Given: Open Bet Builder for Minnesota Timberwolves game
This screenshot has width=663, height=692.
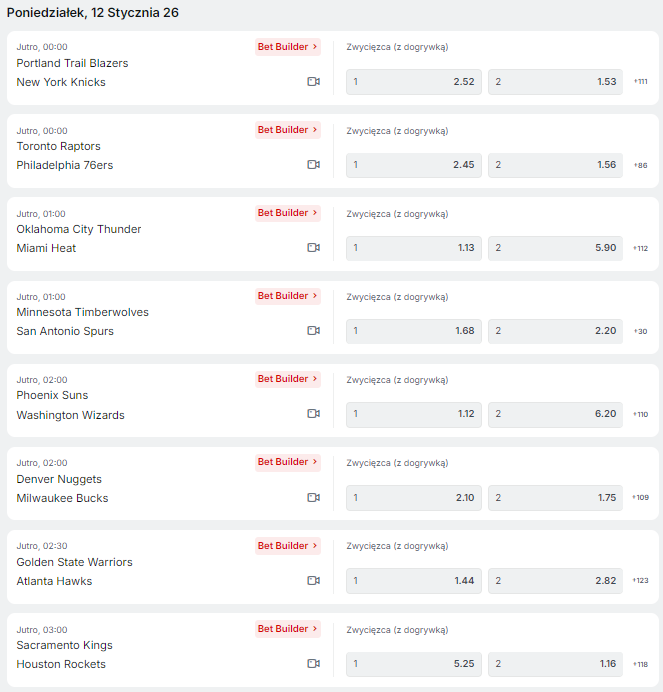Looking at the screenshot, I should 288,296.
